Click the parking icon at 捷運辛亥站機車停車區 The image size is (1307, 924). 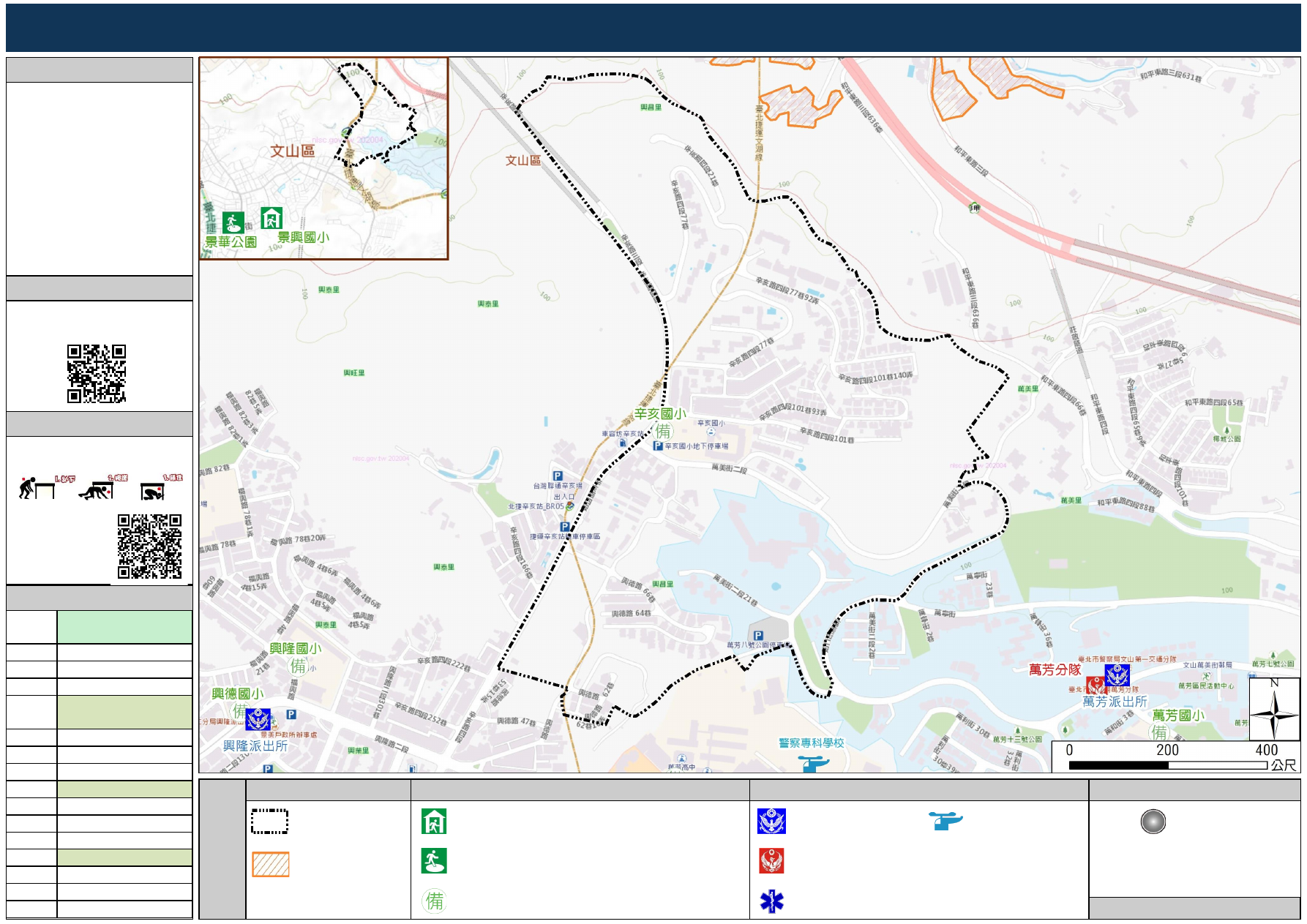point(564,527)
